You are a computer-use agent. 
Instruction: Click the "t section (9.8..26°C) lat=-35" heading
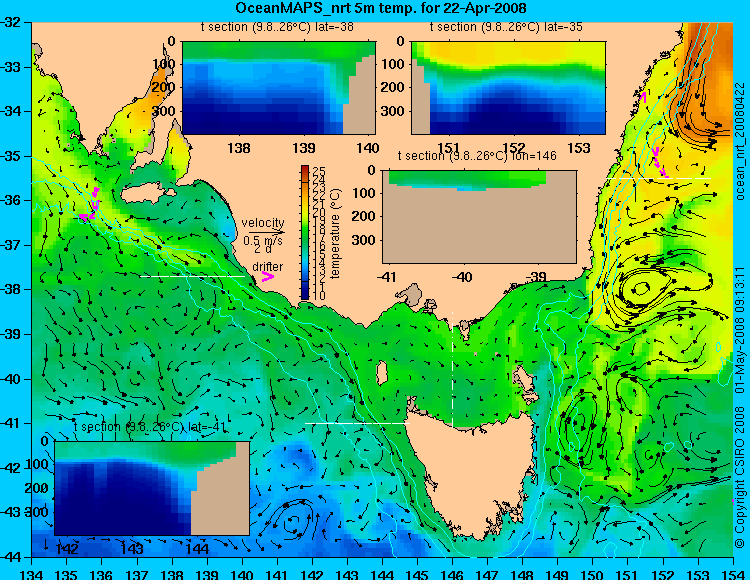[506, 27]
